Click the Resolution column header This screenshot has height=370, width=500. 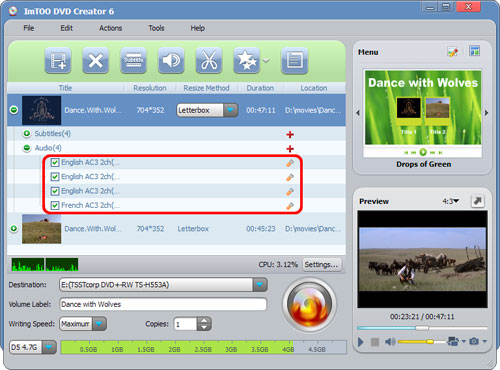tap(150, 88)
